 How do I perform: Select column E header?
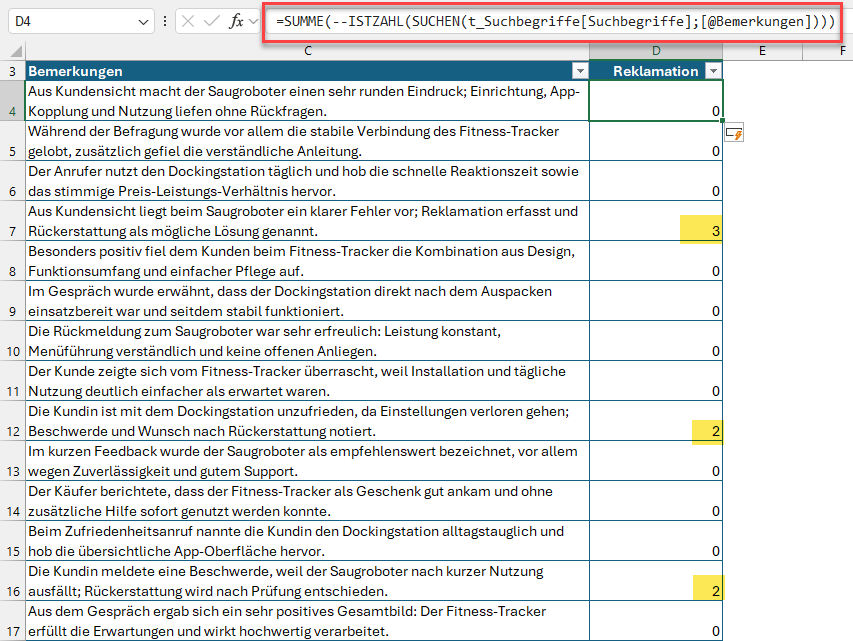762,51
